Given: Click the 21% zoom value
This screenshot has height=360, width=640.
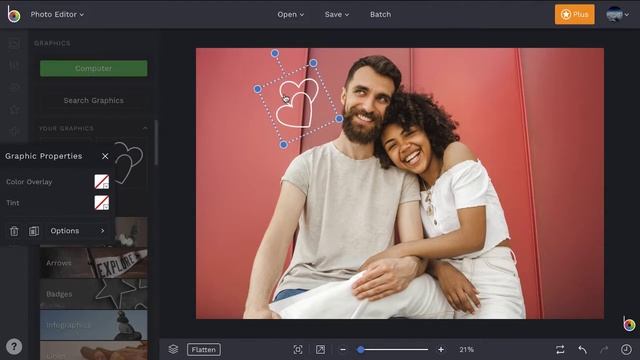Looking at the screenshot, I should coord(466,349).
